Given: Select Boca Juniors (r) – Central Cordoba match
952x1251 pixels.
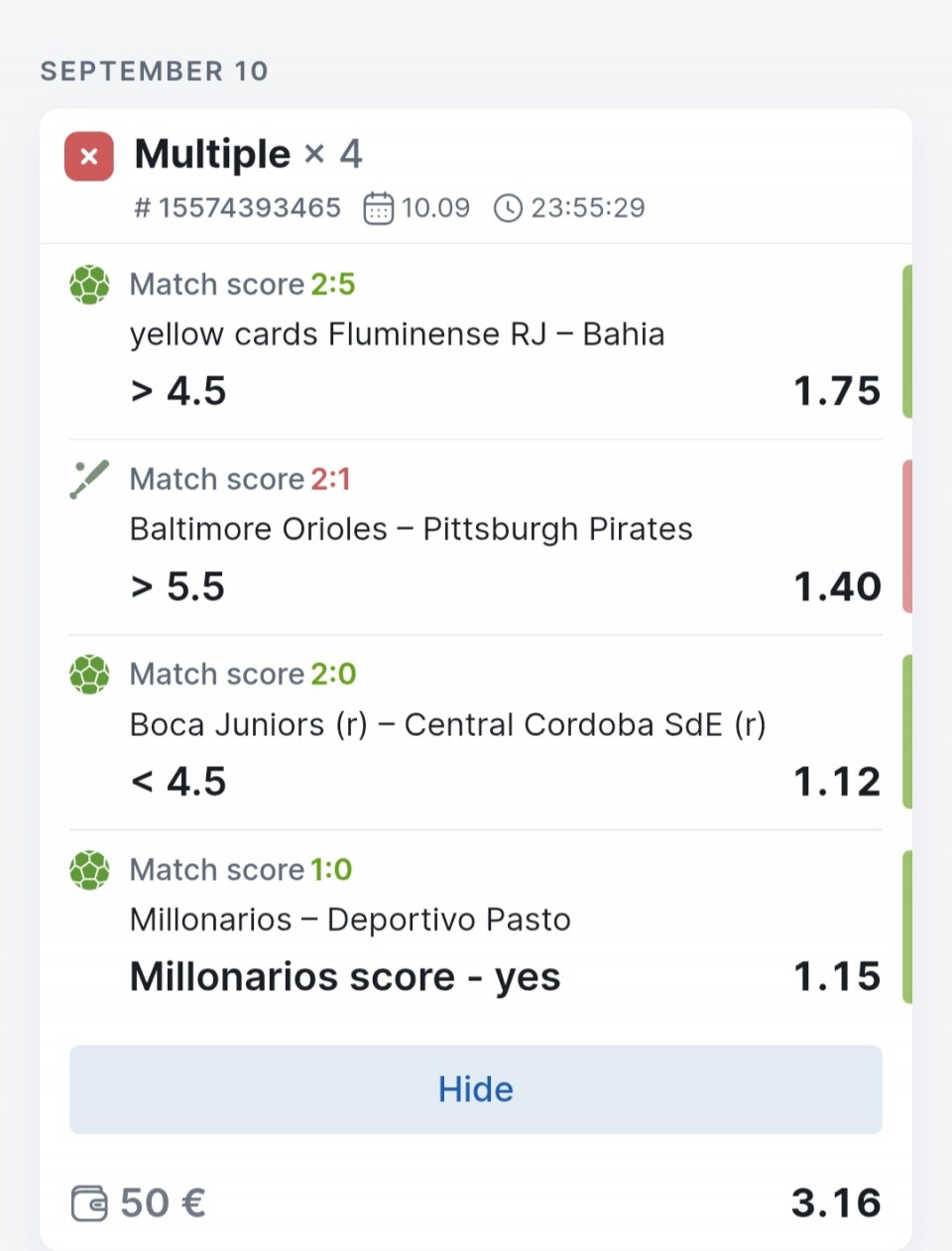Looking at the screenshot, I should [448, 725].
